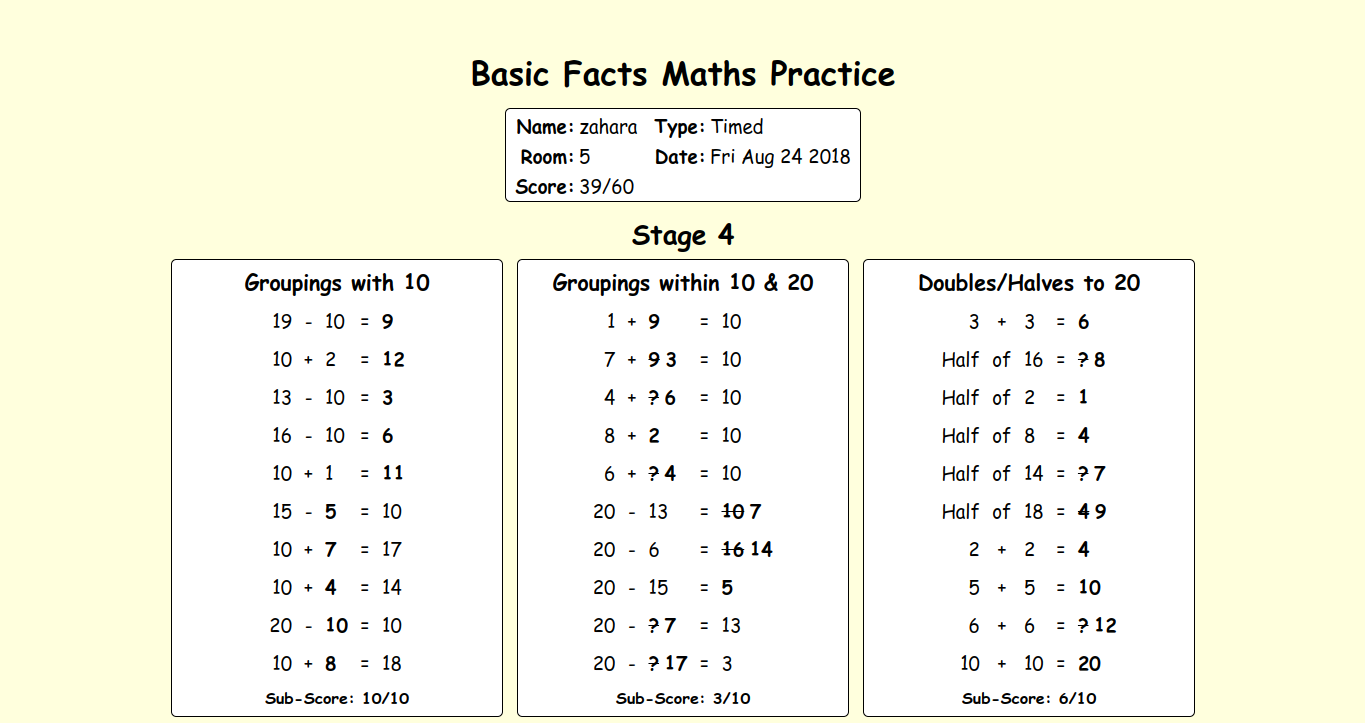
Task: Select the name value zahara
Action: point(608,127)
